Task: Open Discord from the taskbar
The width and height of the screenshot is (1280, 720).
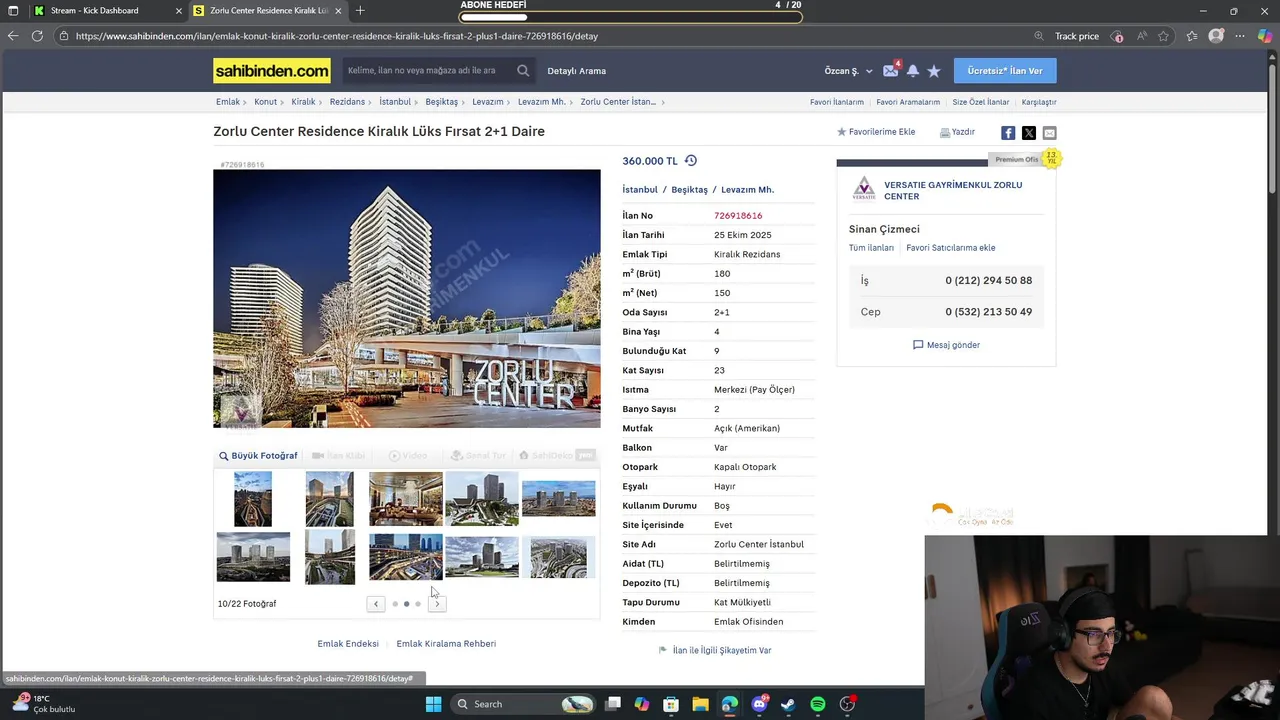Action: (x=759, y=704)
